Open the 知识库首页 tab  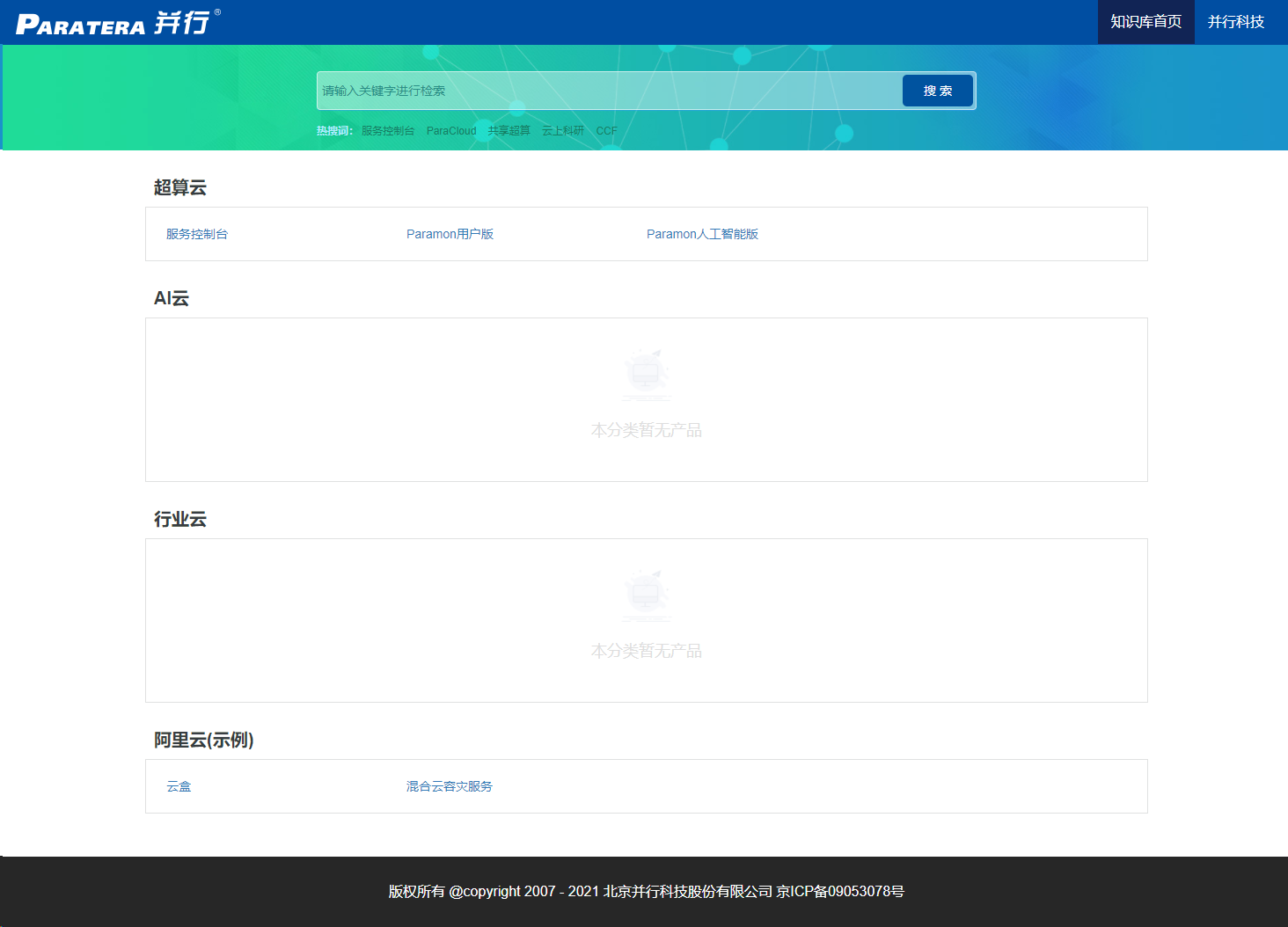(x=1145, y=22)
